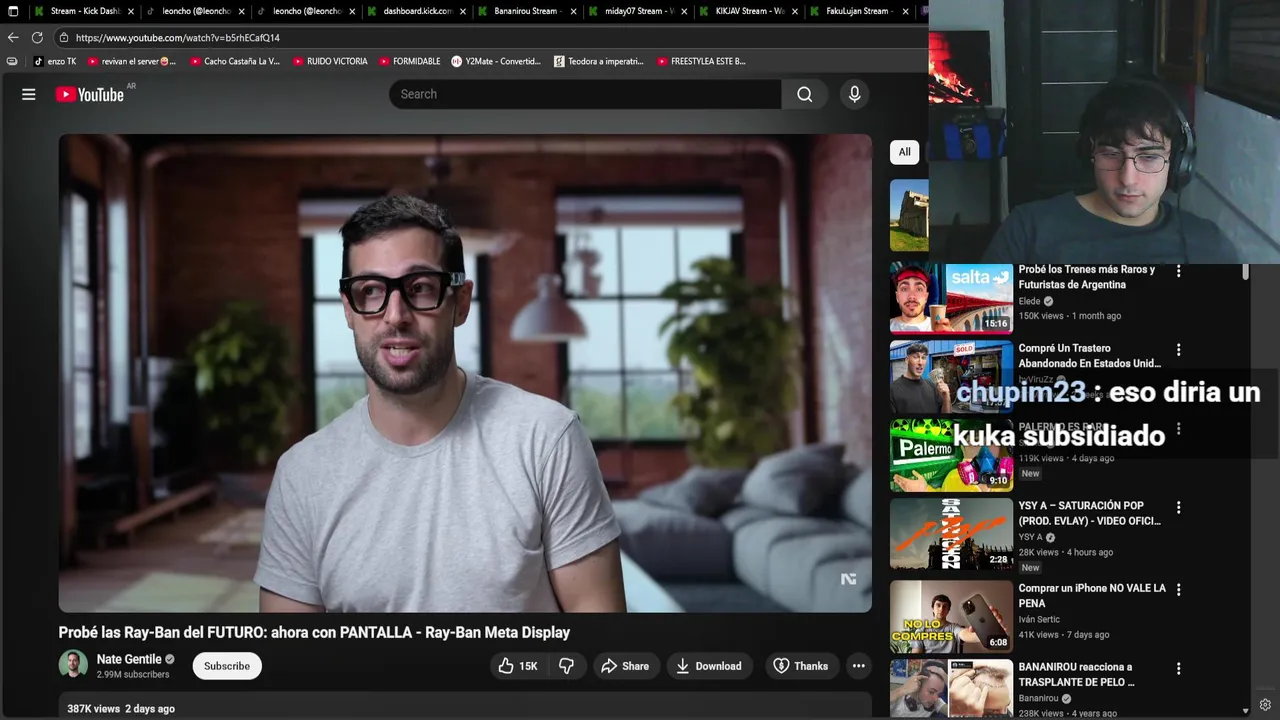1280x720 pixels.
Task: Click the search magnifier button
Action: [x=805, y=94]
